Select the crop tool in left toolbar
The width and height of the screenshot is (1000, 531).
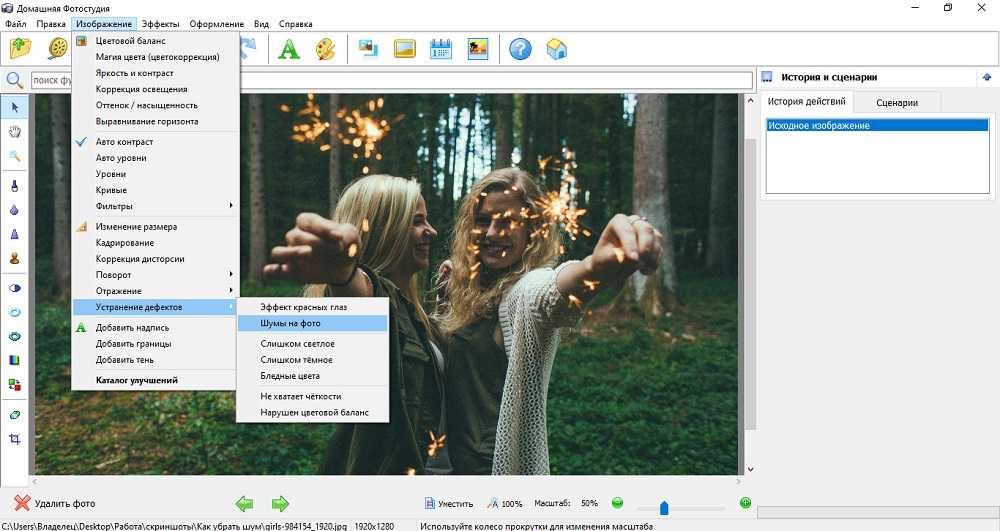tap(15, 439)
